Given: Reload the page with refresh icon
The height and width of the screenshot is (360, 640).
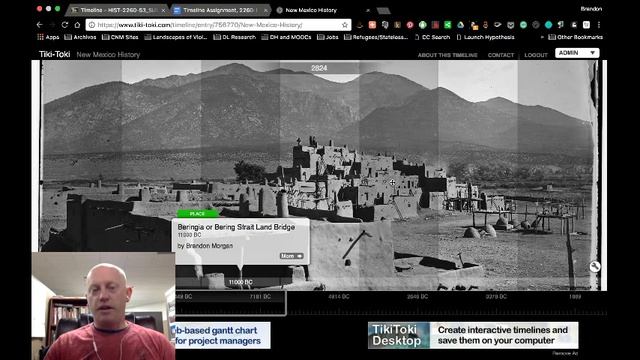Looking at the screenshot, I should pos(64,25).
